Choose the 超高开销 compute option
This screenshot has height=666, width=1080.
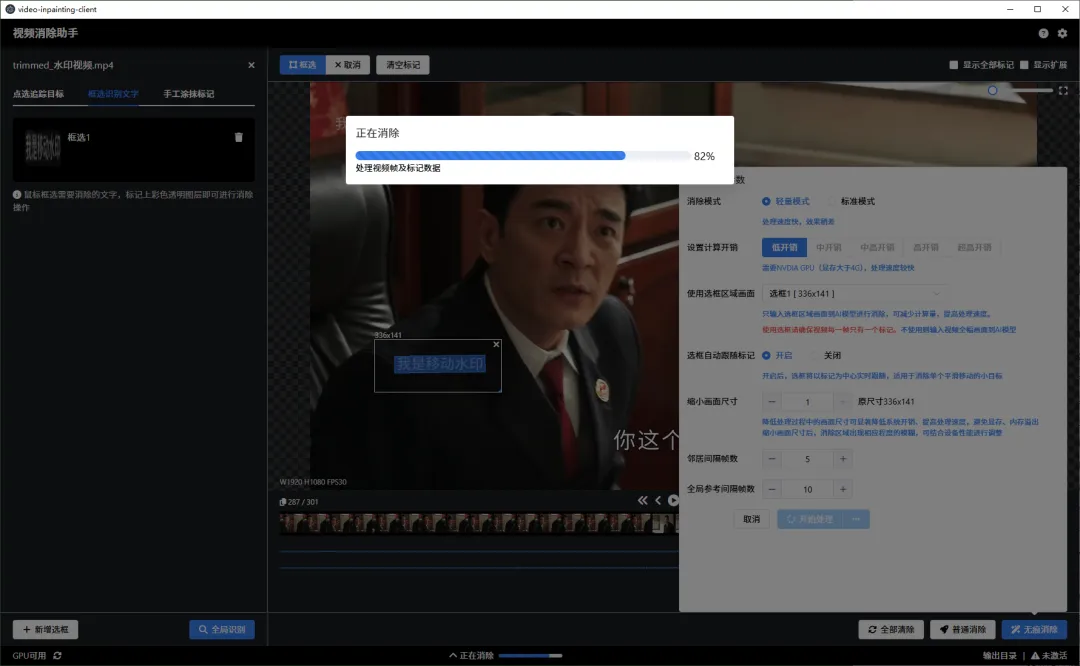(974, 247)
